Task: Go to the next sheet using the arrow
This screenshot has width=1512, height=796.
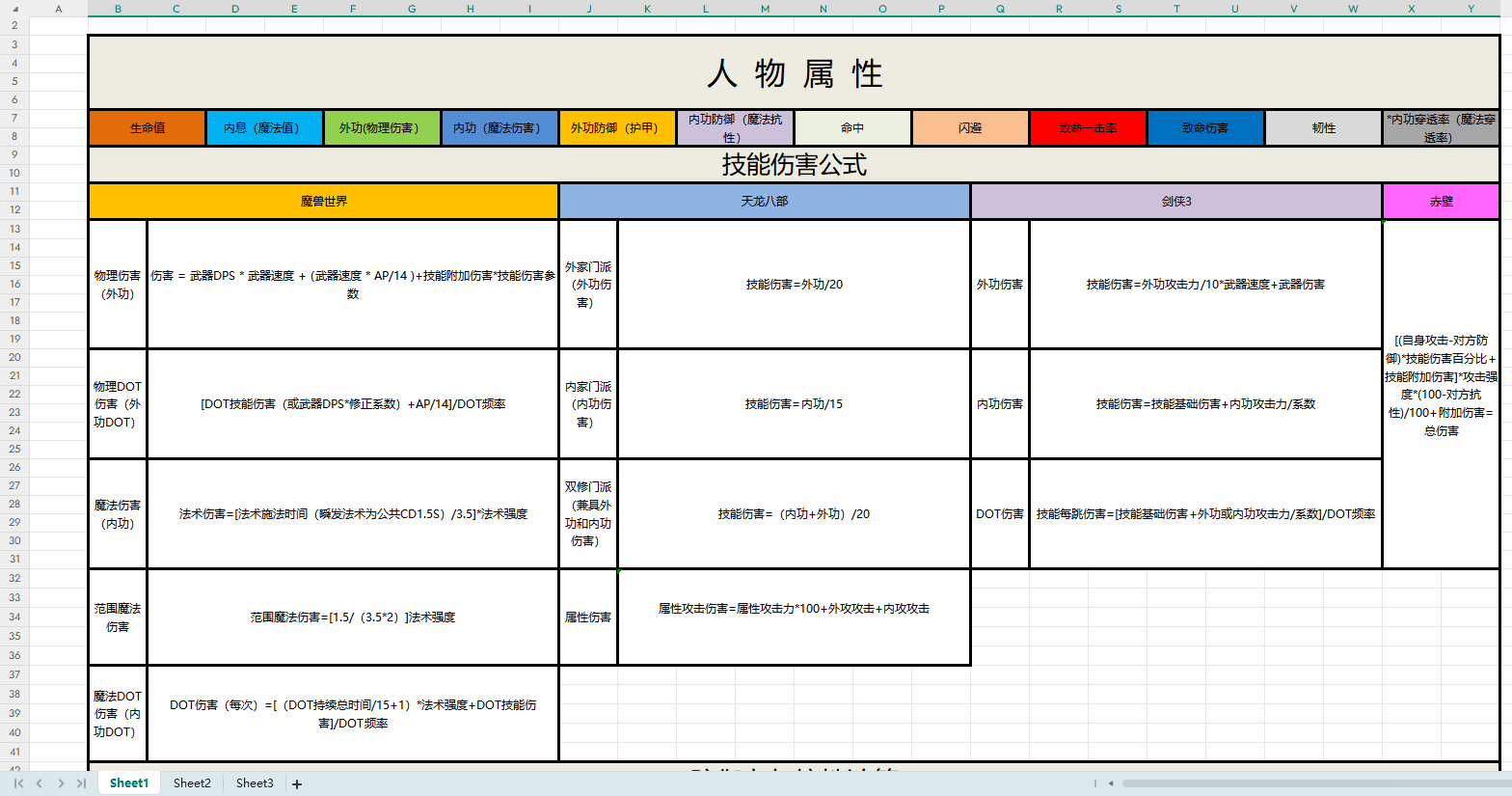Action: click(x=61, y=783)
